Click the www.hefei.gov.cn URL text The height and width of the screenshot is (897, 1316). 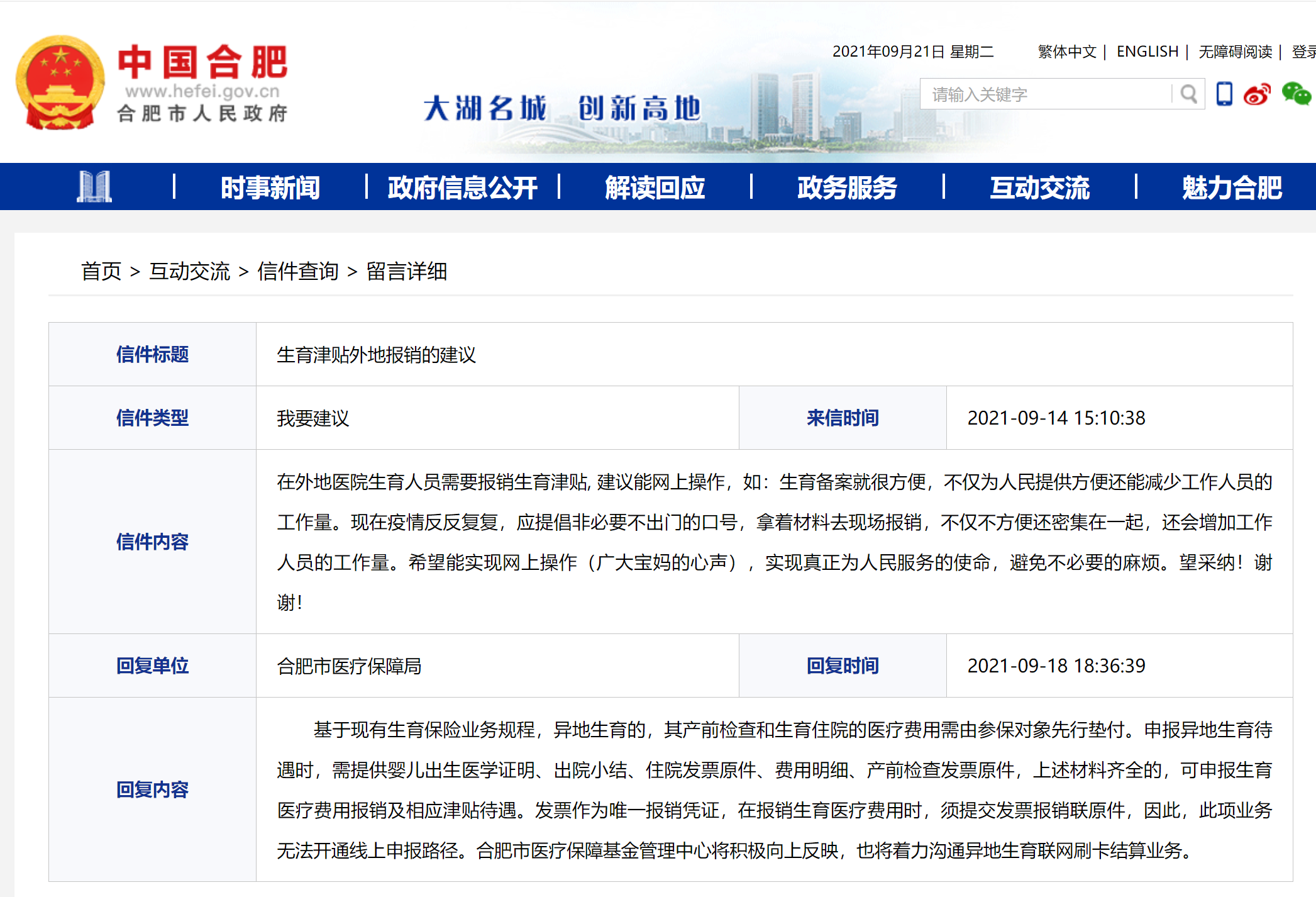coord(202,92)
